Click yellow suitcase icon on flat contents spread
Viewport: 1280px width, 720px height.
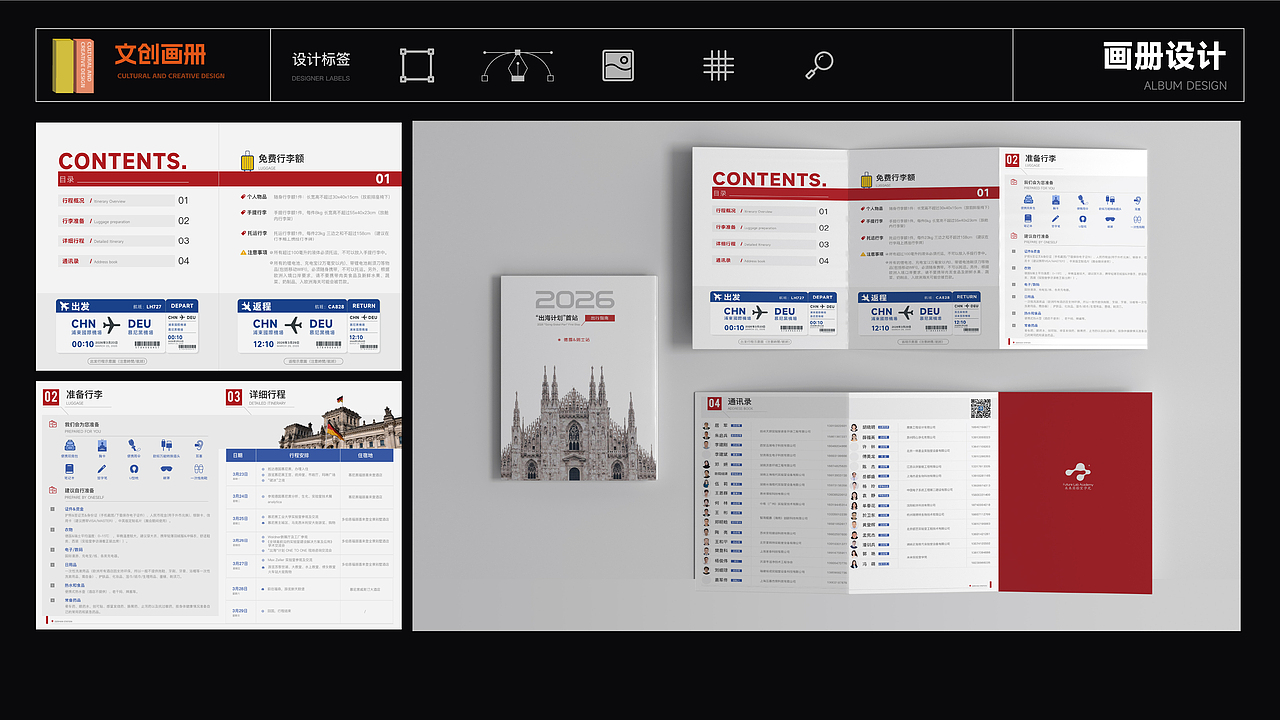click(x=247, y=161)
